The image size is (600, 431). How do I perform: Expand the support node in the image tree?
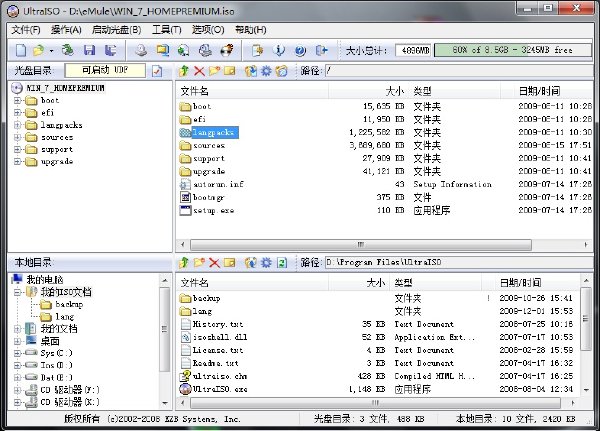pos(17,150)
